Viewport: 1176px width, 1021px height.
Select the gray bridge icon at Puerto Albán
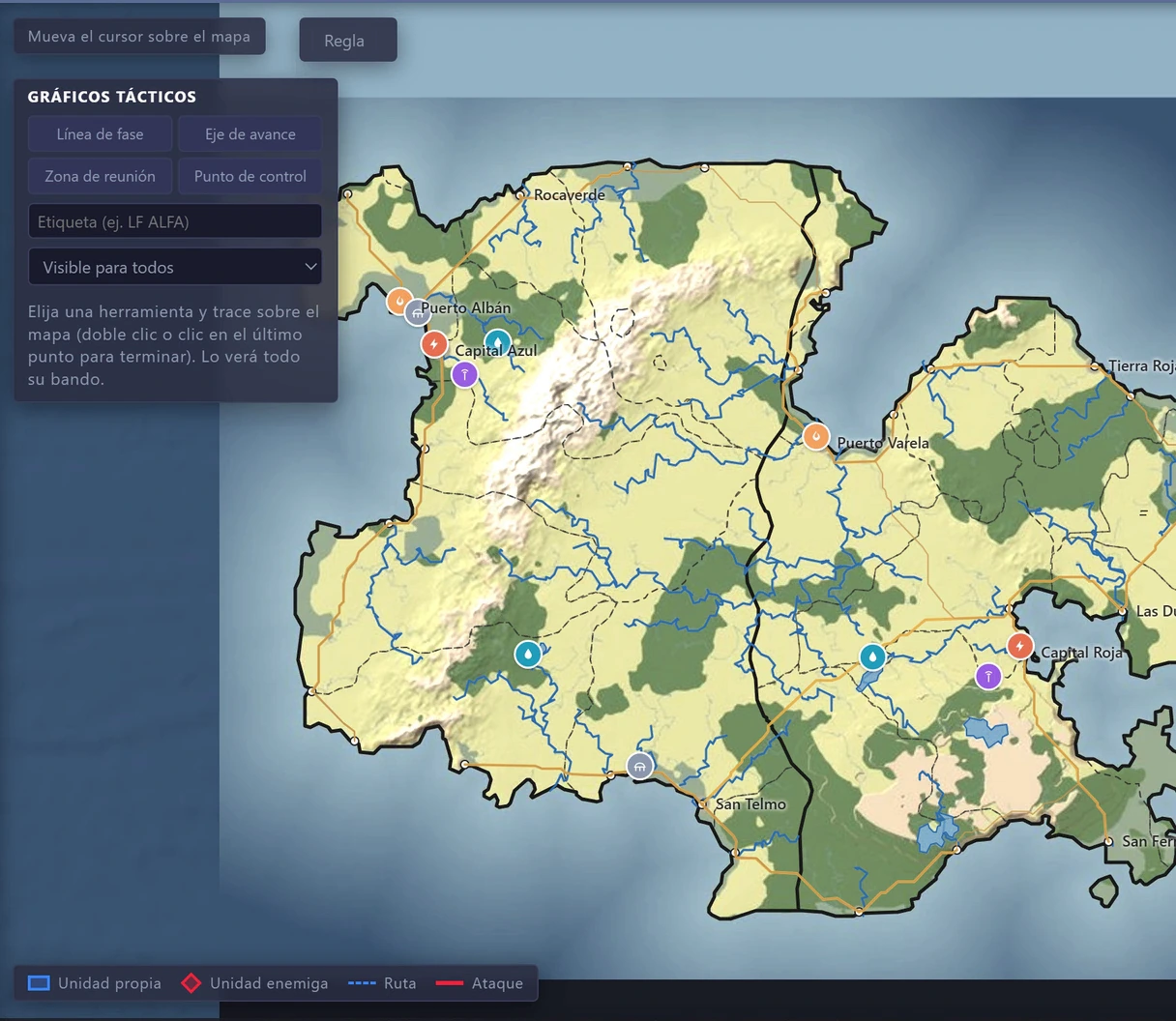click(417, 312)
